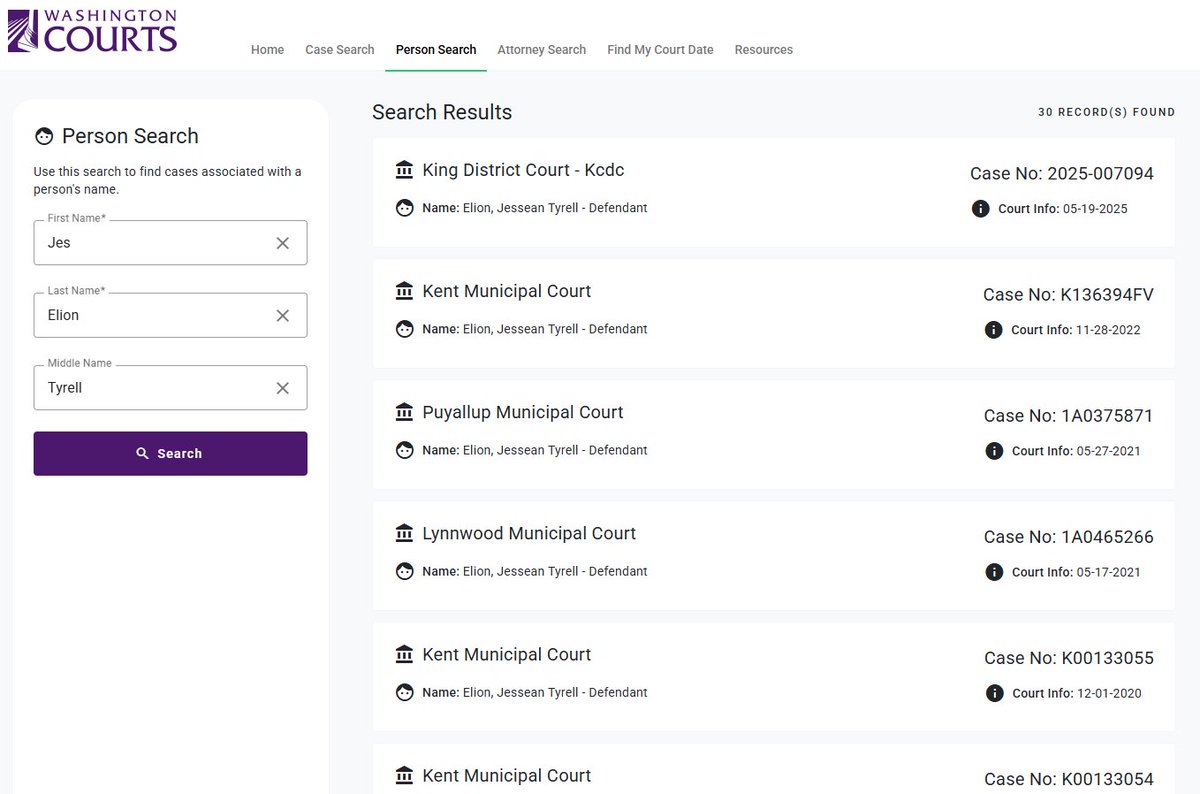Open the Resources tab
This screenshot has width=1200, height=794.
pos(764,50)
